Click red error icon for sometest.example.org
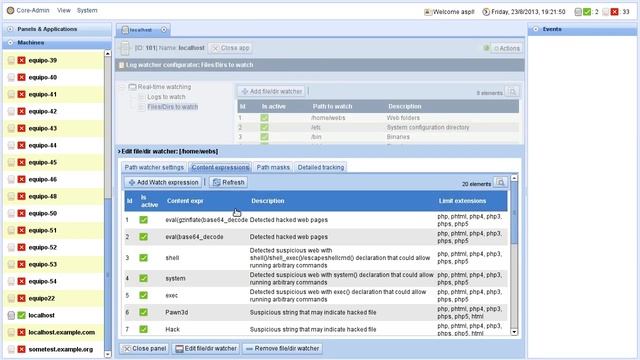 pos(22,349)
